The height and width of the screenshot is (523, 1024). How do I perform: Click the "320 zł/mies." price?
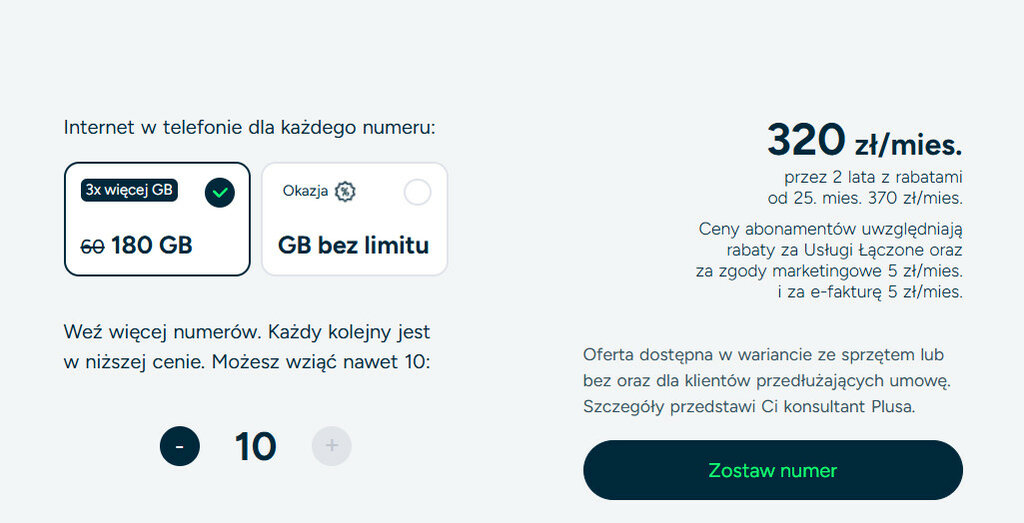[864, 141]
